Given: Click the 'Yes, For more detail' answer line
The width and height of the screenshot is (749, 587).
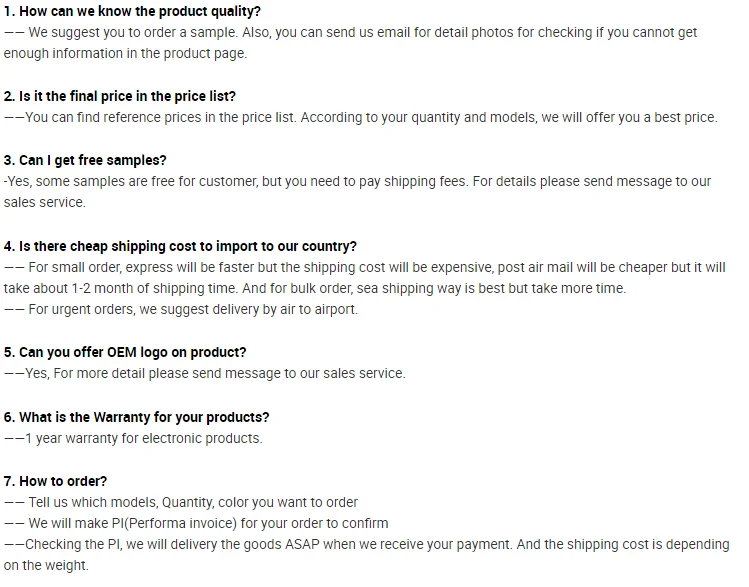Looking at the screenshot, I should pos(205,373).
